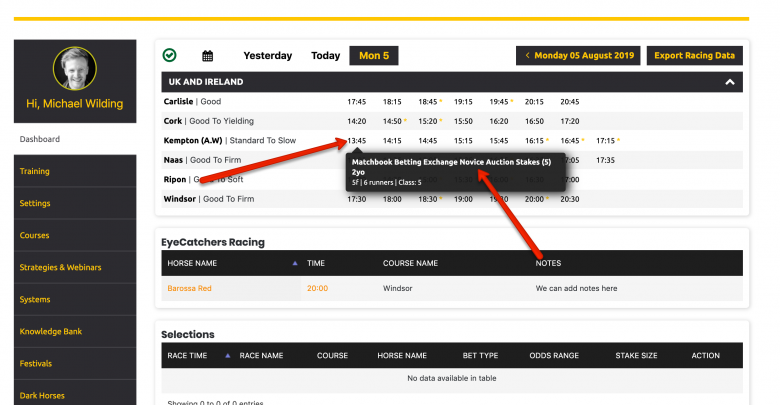Open the calendar date picker icon
Viewport: 780px width, 405px height.
pos(208,56)
